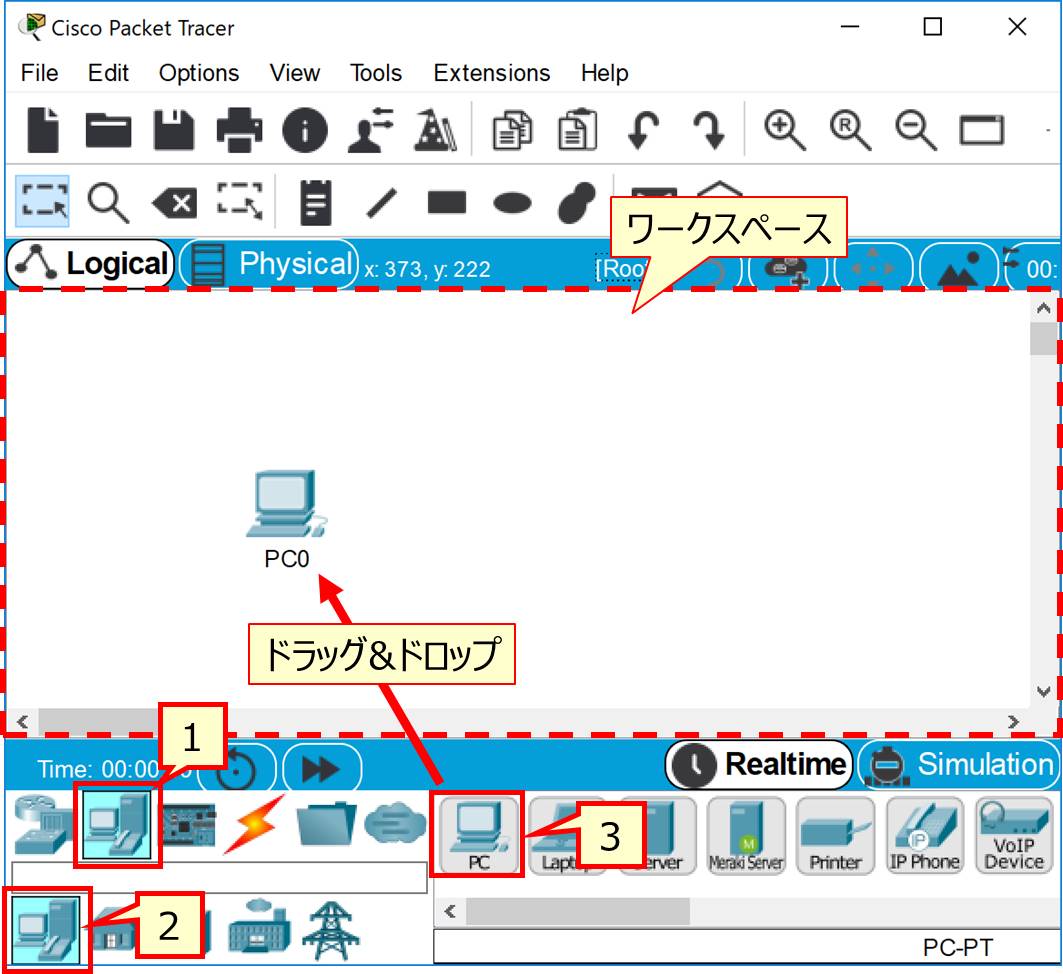The width and height of the screenshot is (1063, 974).
Task: Select PC0 in the workspace
Action: click(286, 518)
